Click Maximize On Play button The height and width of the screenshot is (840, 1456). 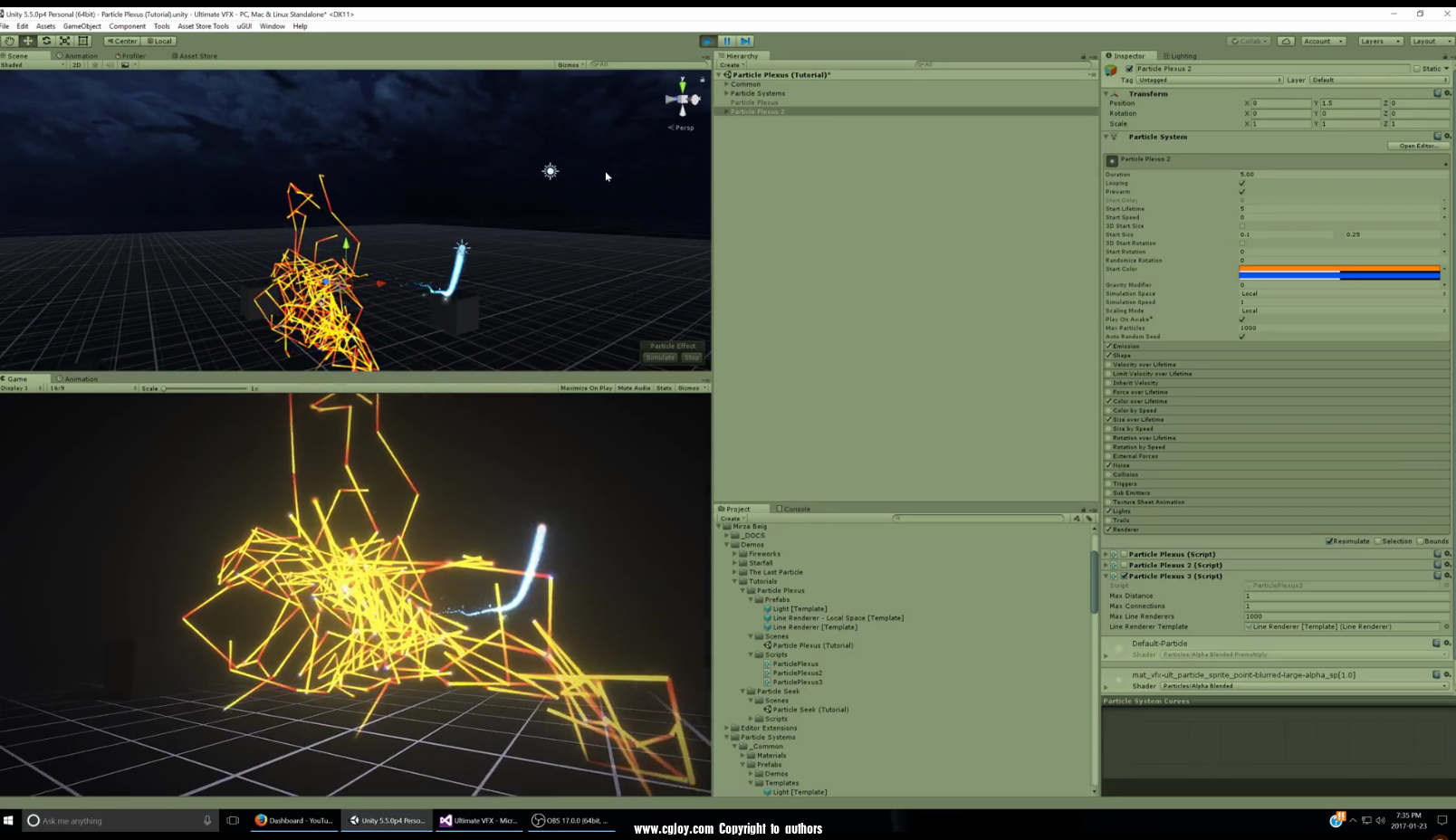point(586,387)
